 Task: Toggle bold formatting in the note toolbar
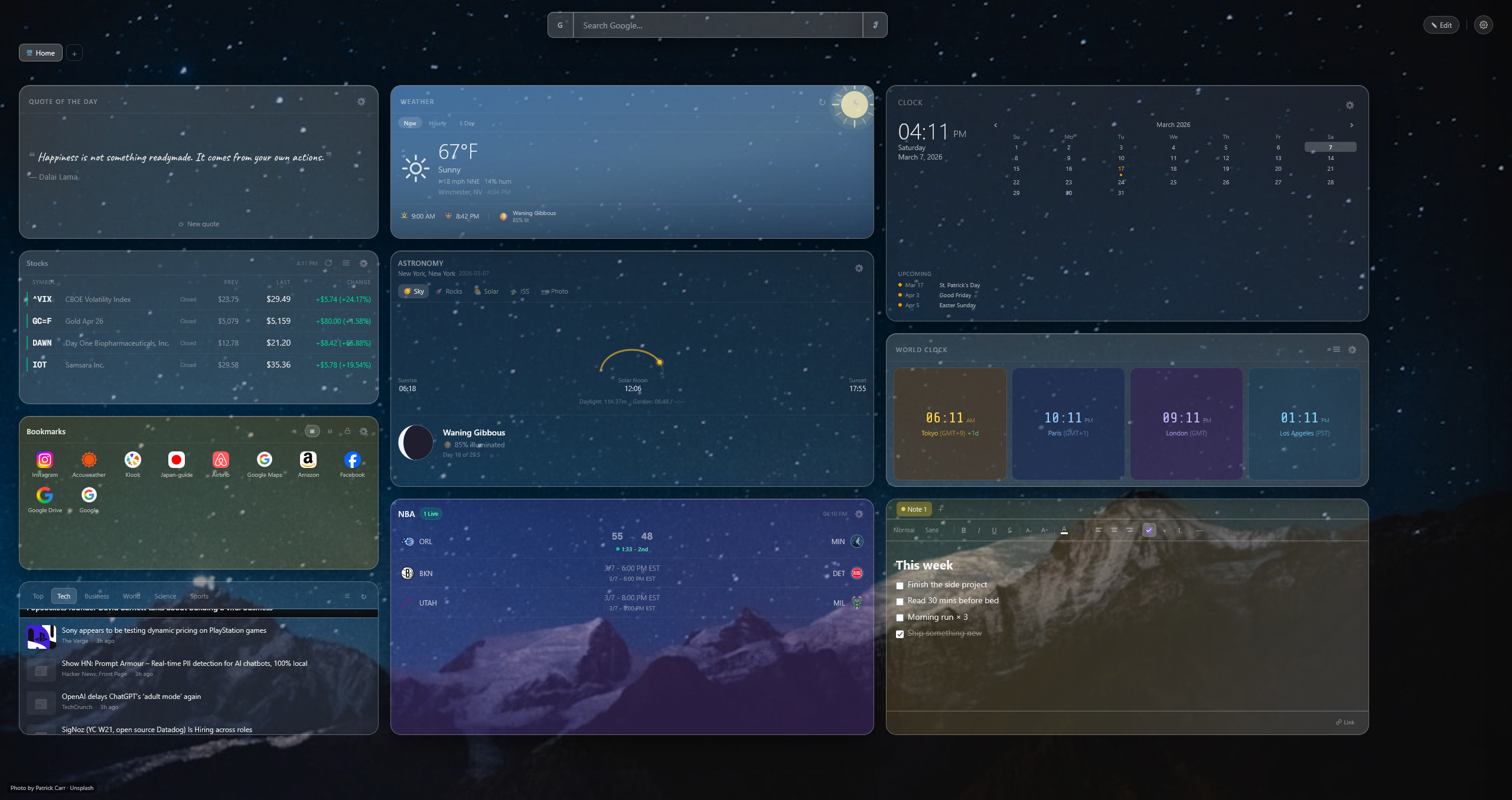[963, 530]
